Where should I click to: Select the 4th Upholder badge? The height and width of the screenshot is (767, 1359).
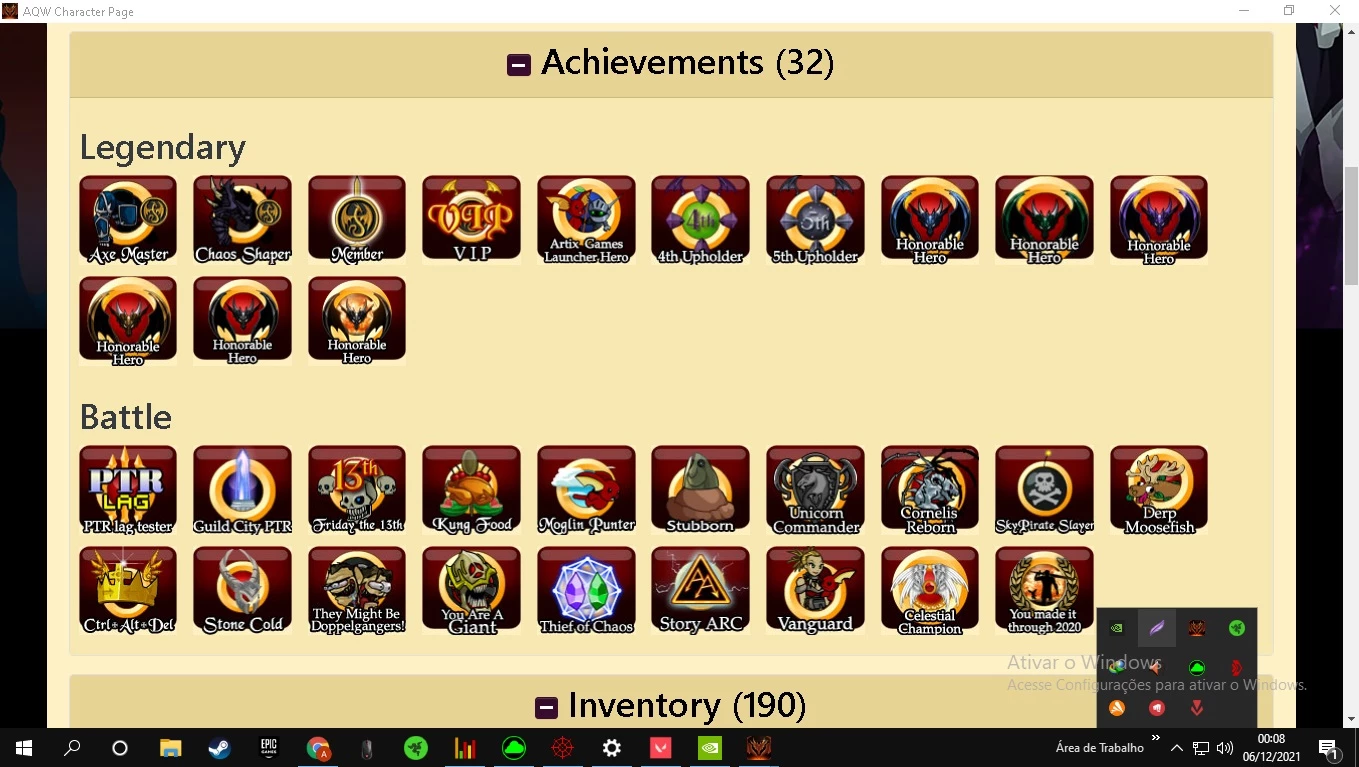(700, 219)
